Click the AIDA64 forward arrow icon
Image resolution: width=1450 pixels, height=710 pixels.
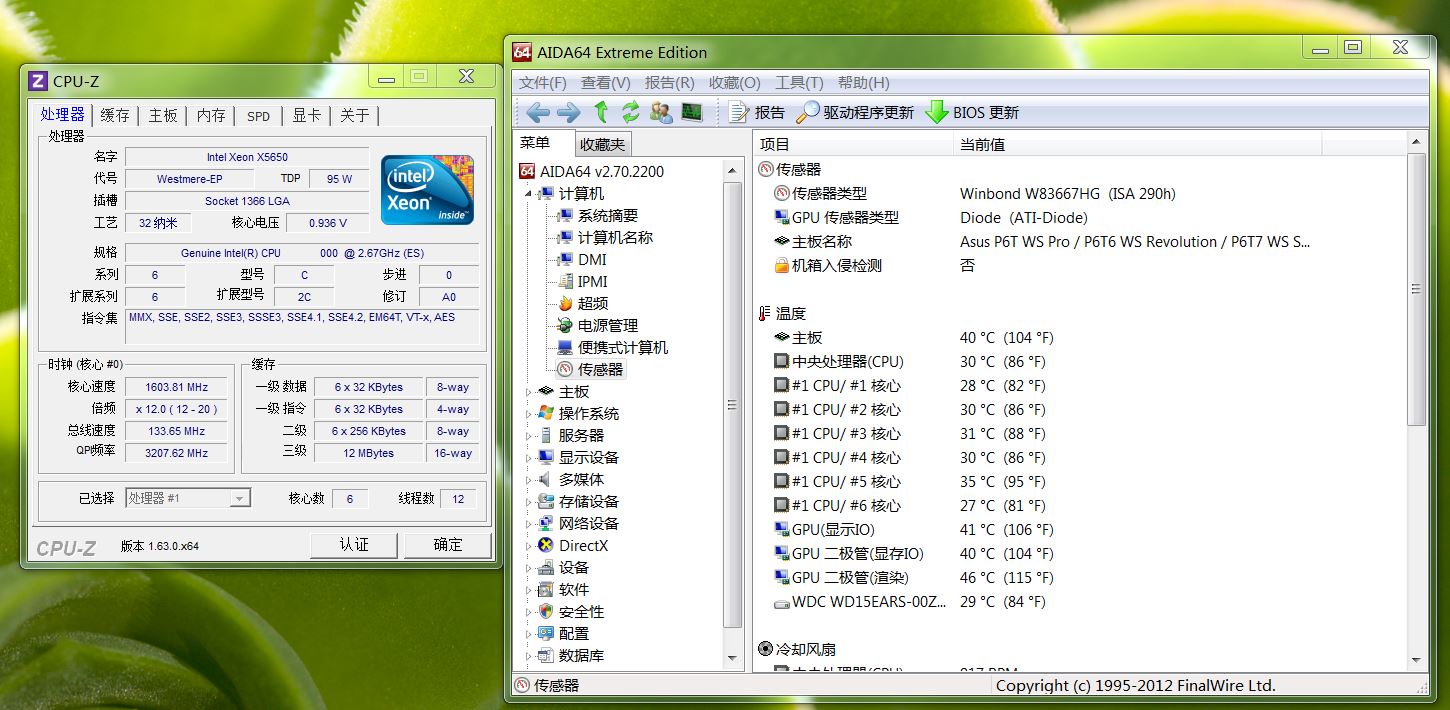coord(568,112)
